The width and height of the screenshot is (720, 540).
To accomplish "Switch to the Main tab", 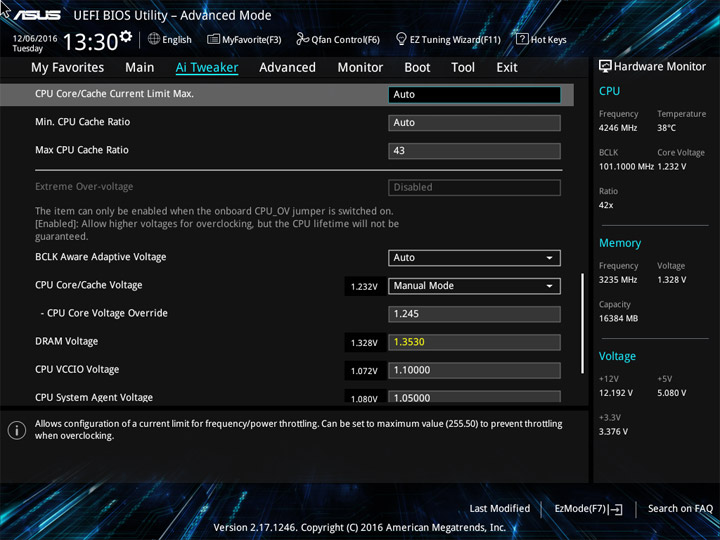I will pos(140,68).
